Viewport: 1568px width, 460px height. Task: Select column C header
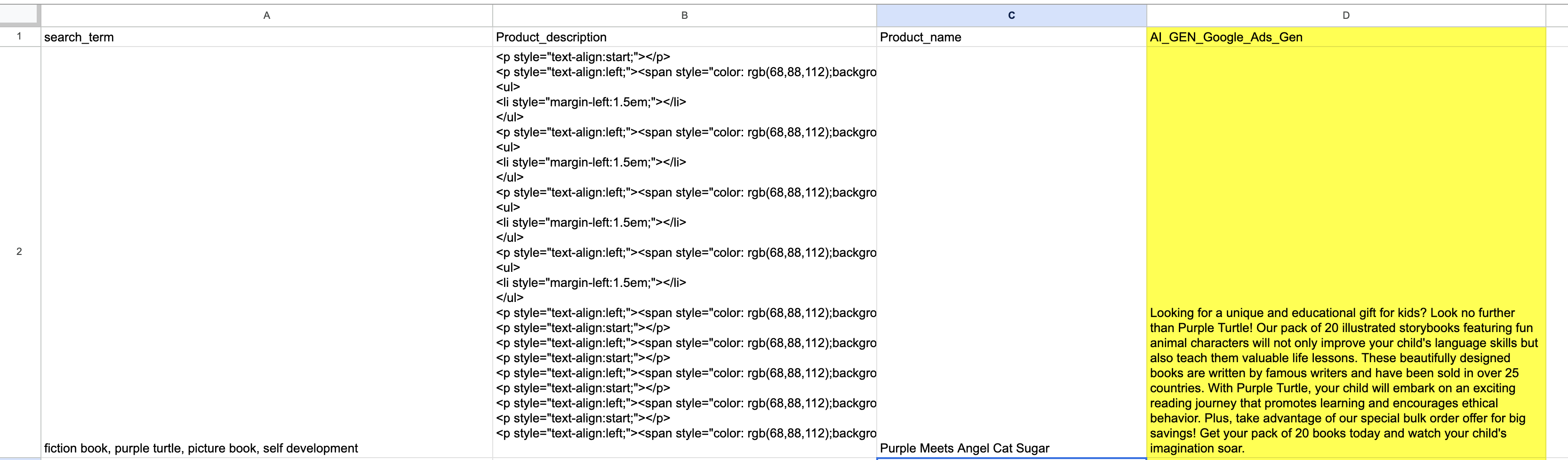[x=1012, y=15]
